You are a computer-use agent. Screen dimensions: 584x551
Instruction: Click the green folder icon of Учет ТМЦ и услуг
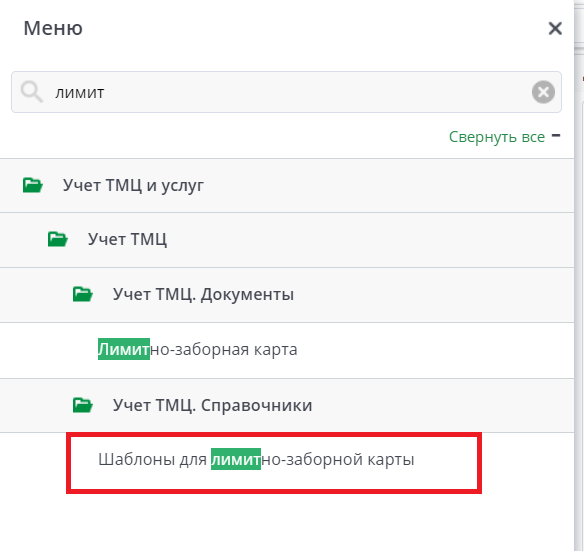[33, 185]
